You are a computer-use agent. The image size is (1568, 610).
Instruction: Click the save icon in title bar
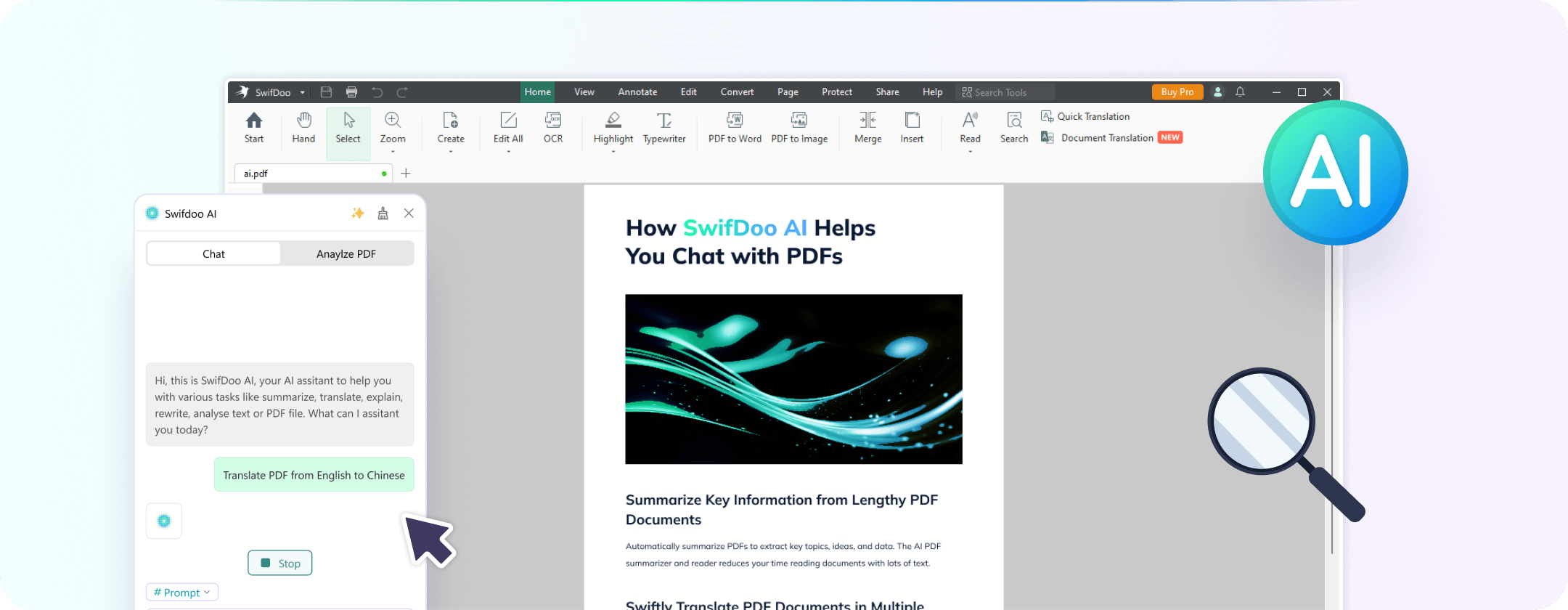(326, 92)
